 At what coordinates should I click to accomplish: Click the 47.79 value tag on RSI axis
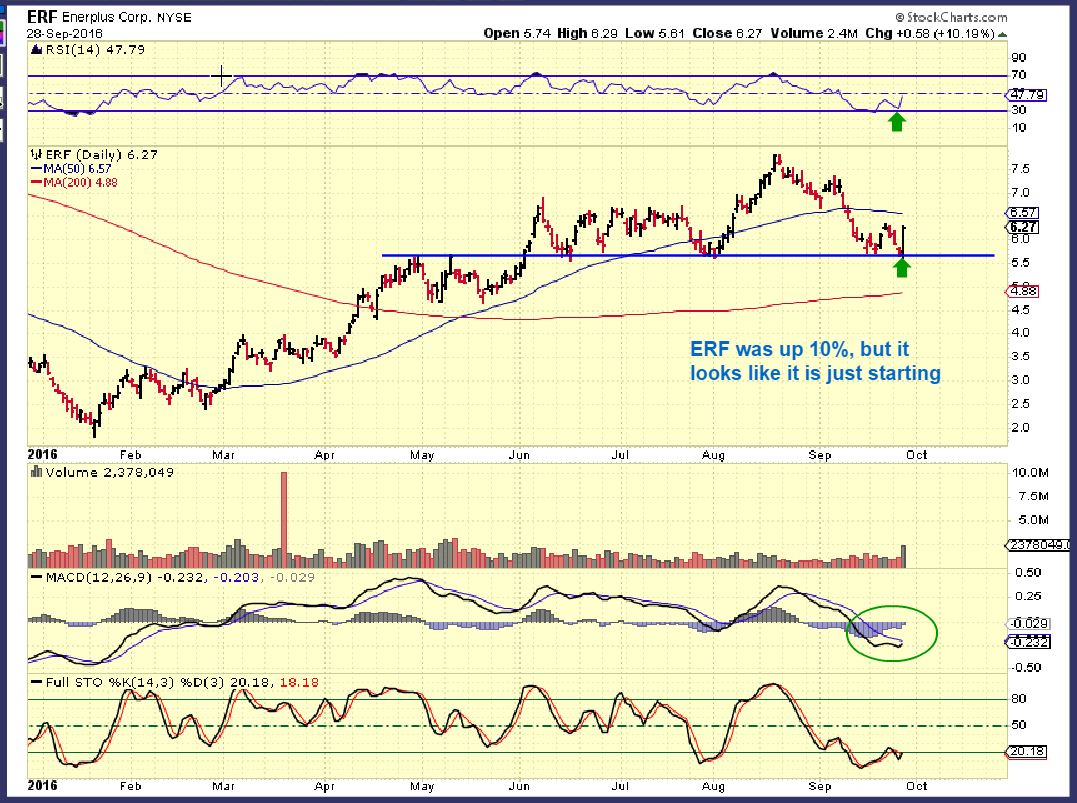coord(1027,94)
